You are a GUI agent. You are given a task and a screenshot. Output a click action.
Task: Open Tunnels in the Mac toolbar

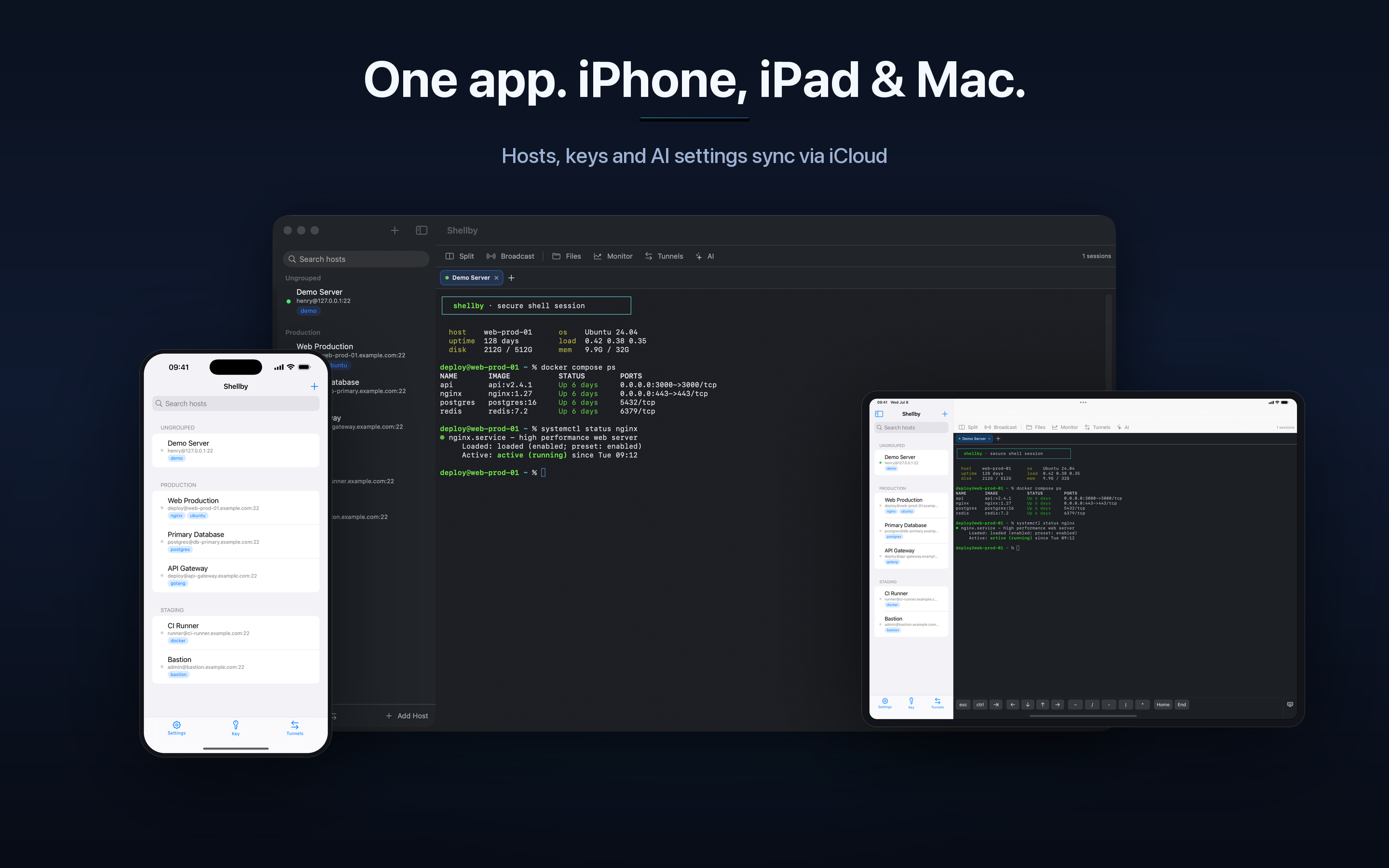(664, 256)
